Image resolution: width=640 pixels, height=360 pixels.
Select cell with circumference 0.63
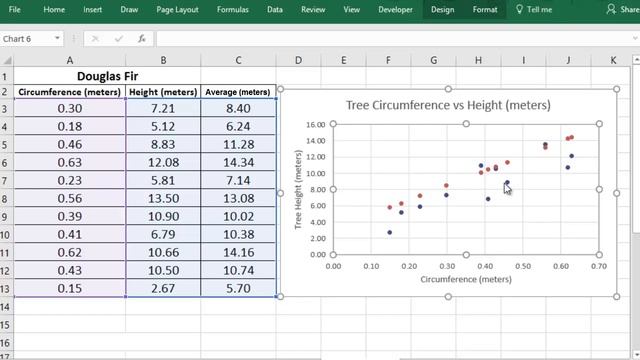70,162
